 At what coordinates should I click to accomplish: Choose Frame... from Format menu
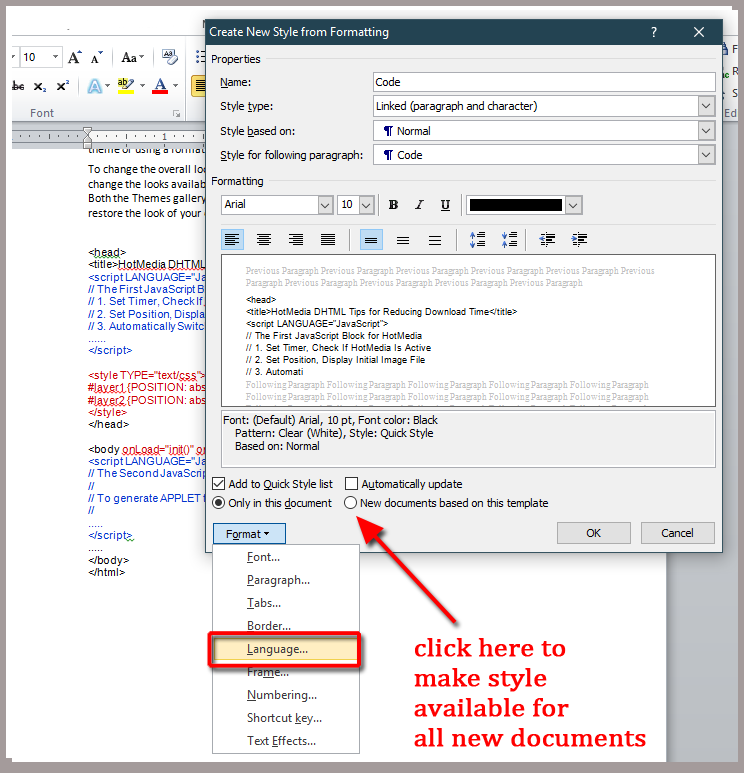click(286, 672)
